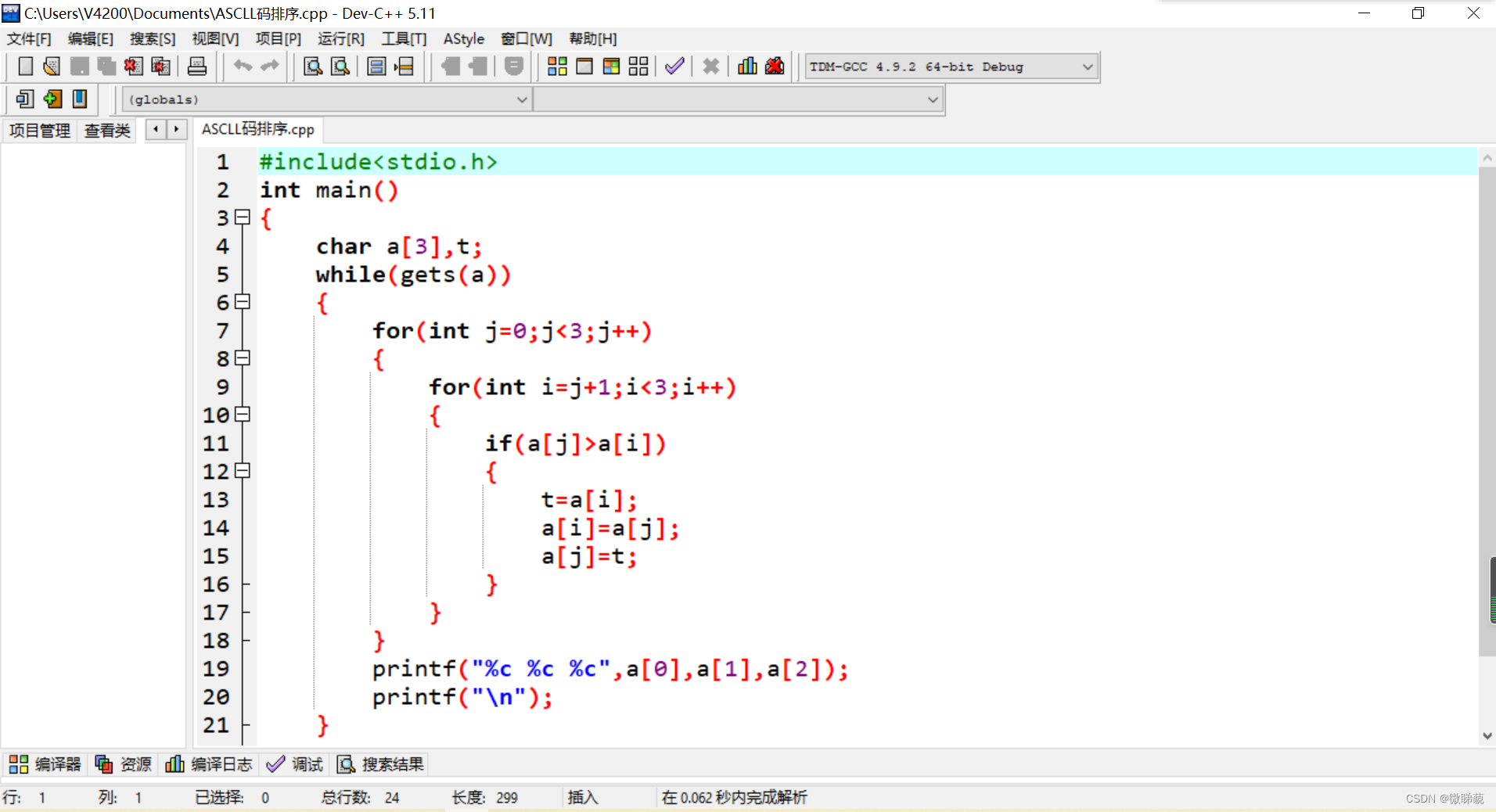Switch to the 查看类 tab
Viewport: 1496px width, 812px height.
coord(107,130)
